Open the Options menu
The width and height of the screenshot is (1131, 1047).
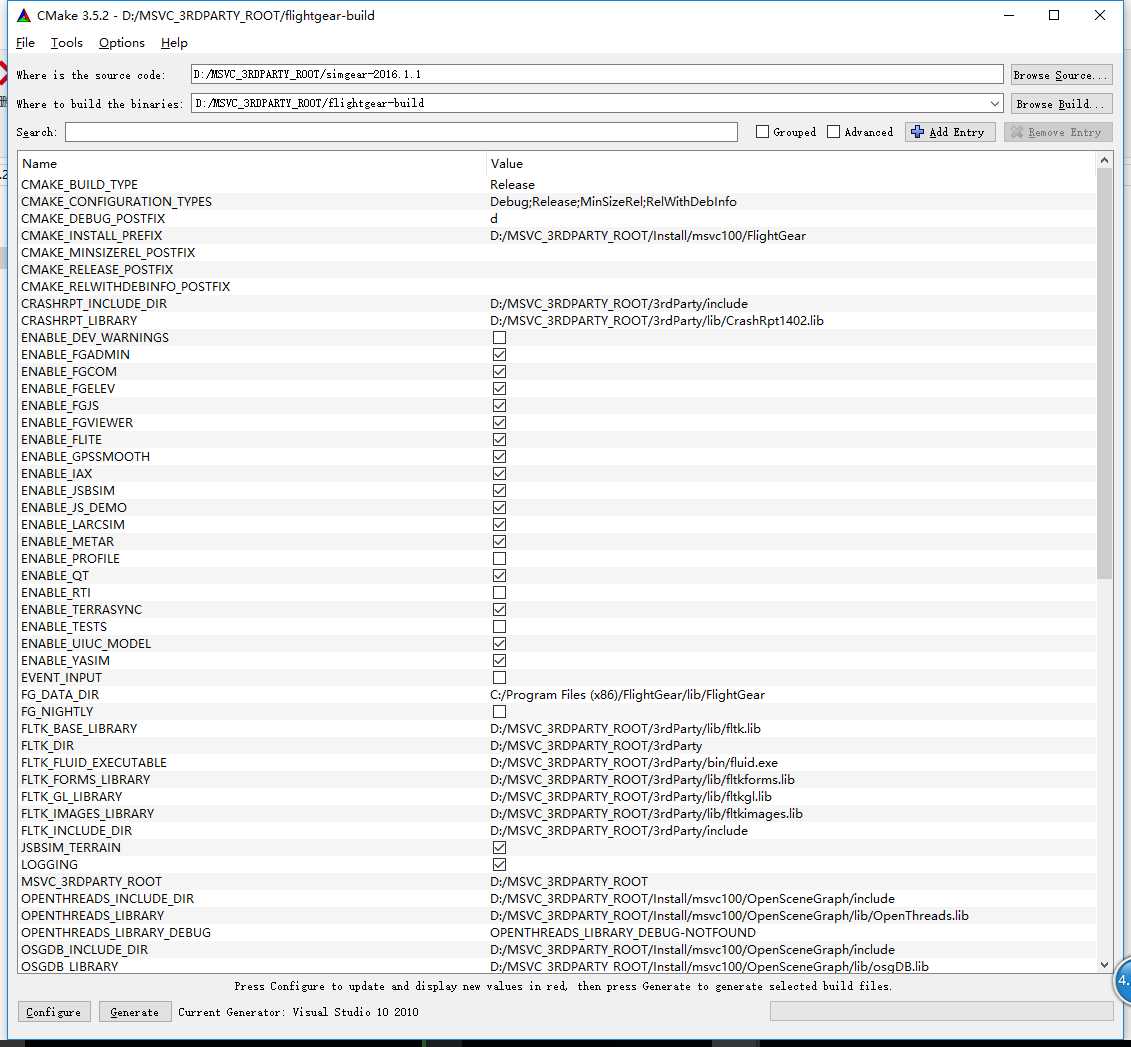122,43
